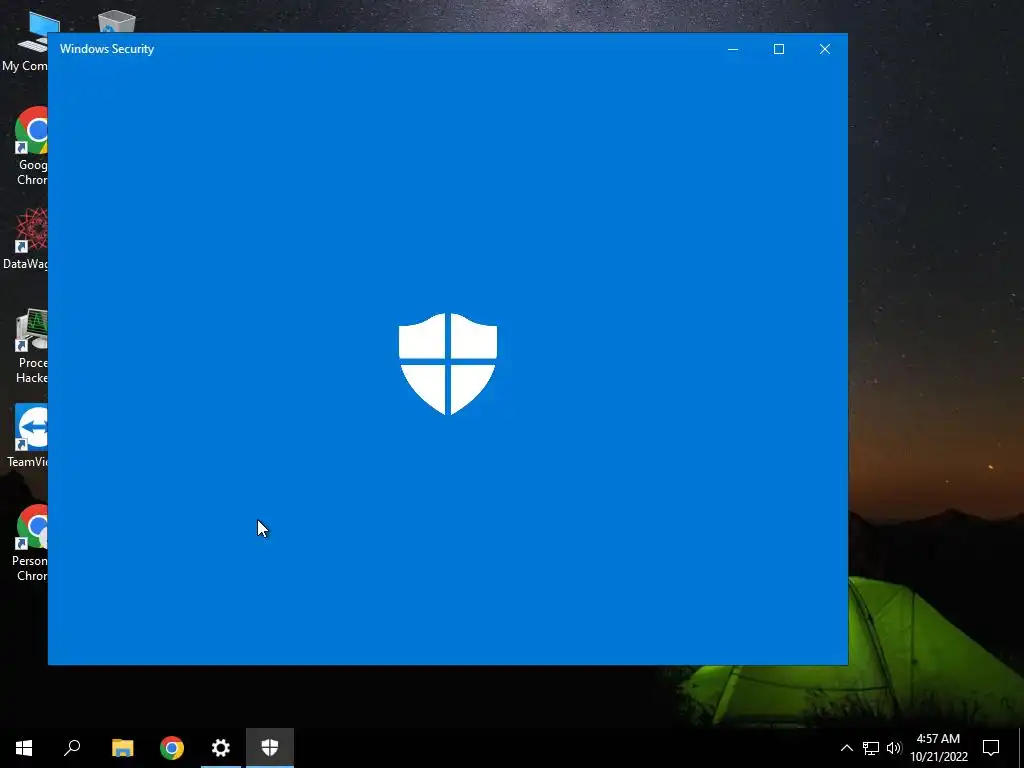Screen dimensions: 1024x768
Task: Launch File Explorer from taskbar
Action: (x=122, y=748)
